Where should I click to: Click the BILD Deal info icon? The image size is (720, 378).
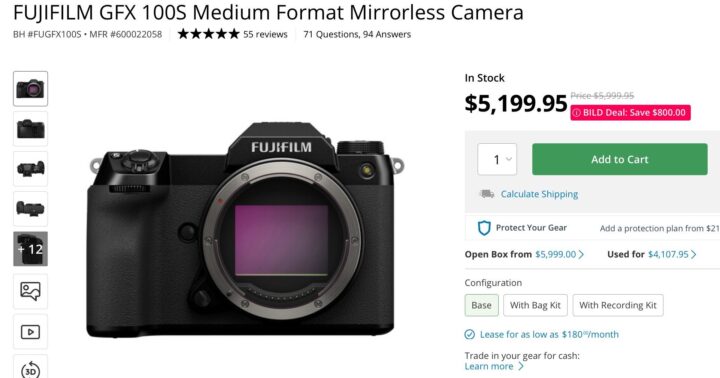tap(576, 113)
